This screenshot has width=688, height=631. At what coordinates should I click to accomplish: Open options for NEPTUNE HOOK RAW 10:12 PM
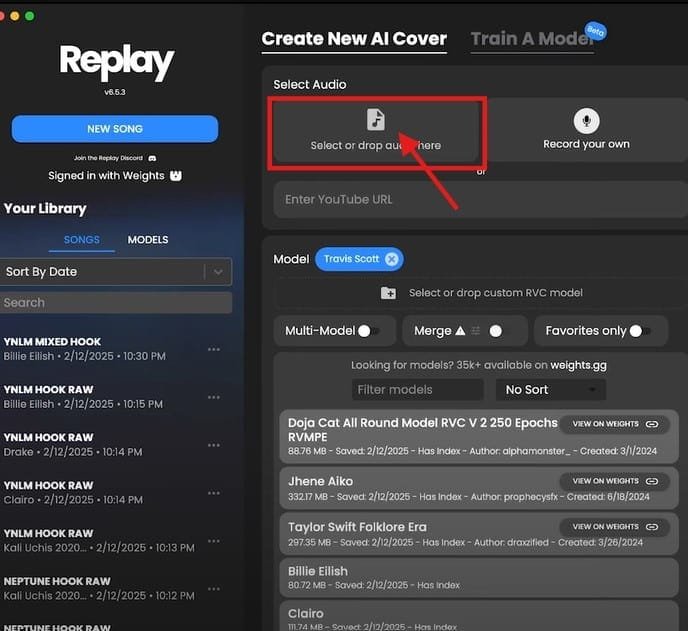(x=214, y=588)
